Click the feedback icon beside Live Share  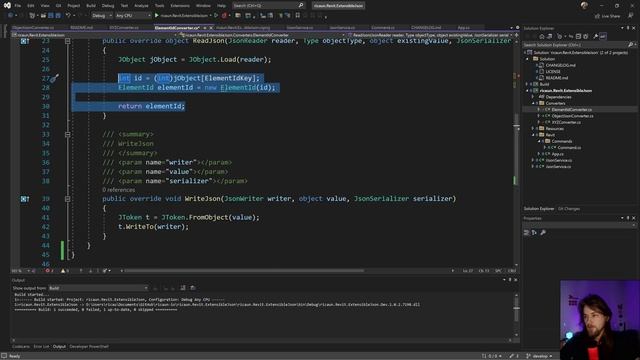(x=631, y=16)
